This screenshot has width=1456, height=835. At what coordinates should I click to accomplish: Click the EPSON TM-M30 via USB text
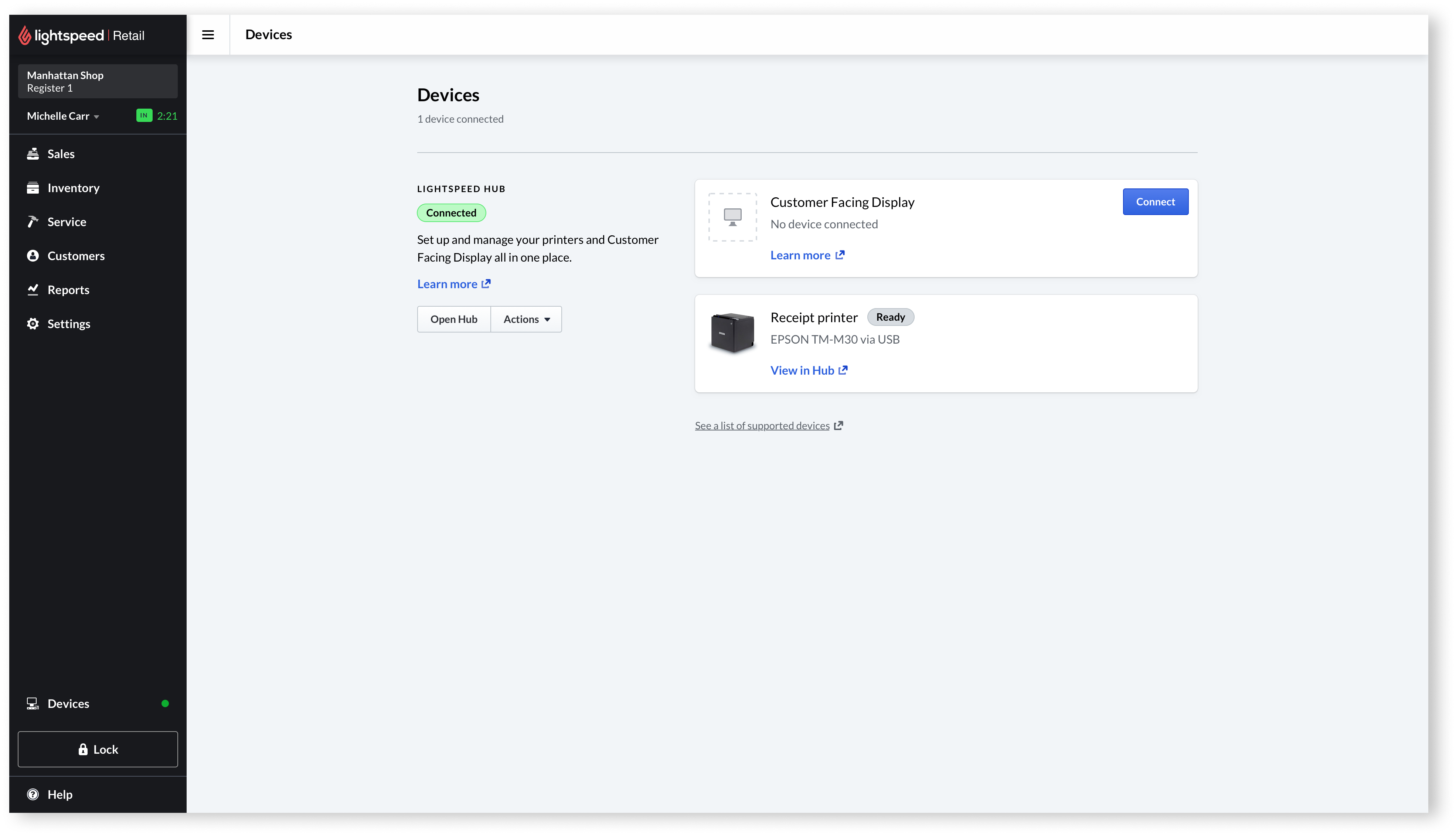click(835, 340)
